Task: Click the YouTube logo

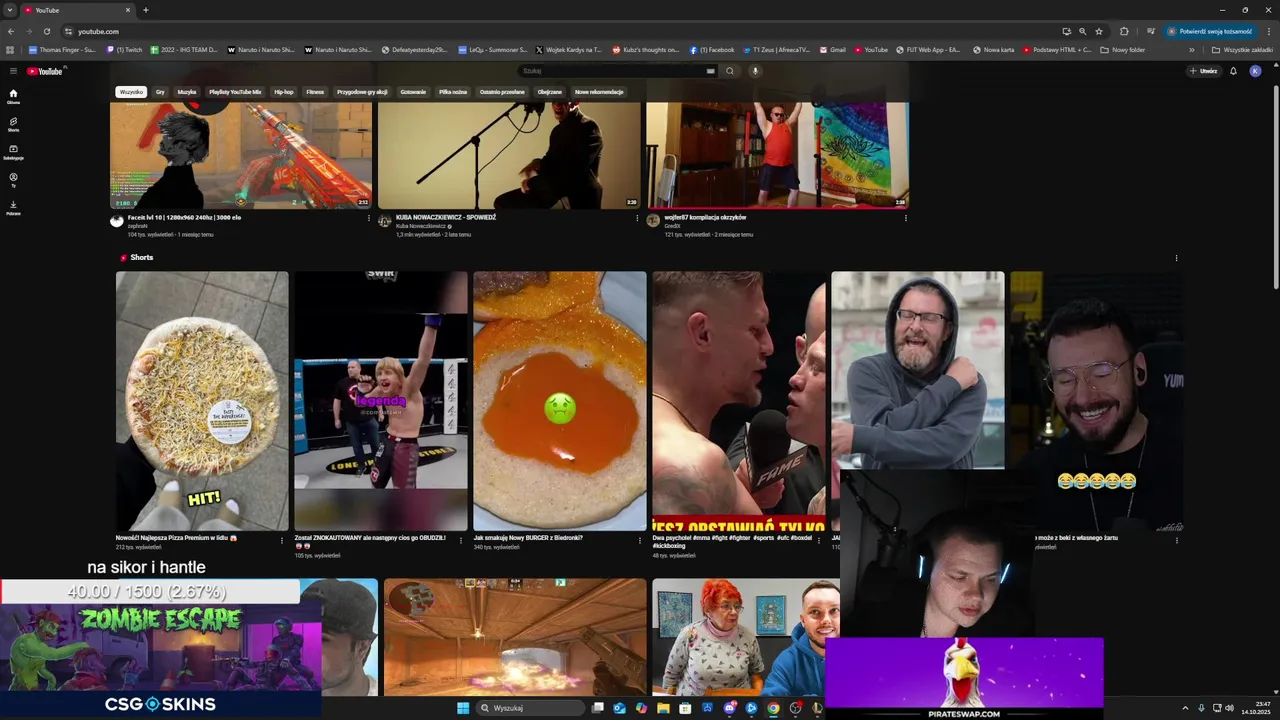Action: (x=45, y=71)
